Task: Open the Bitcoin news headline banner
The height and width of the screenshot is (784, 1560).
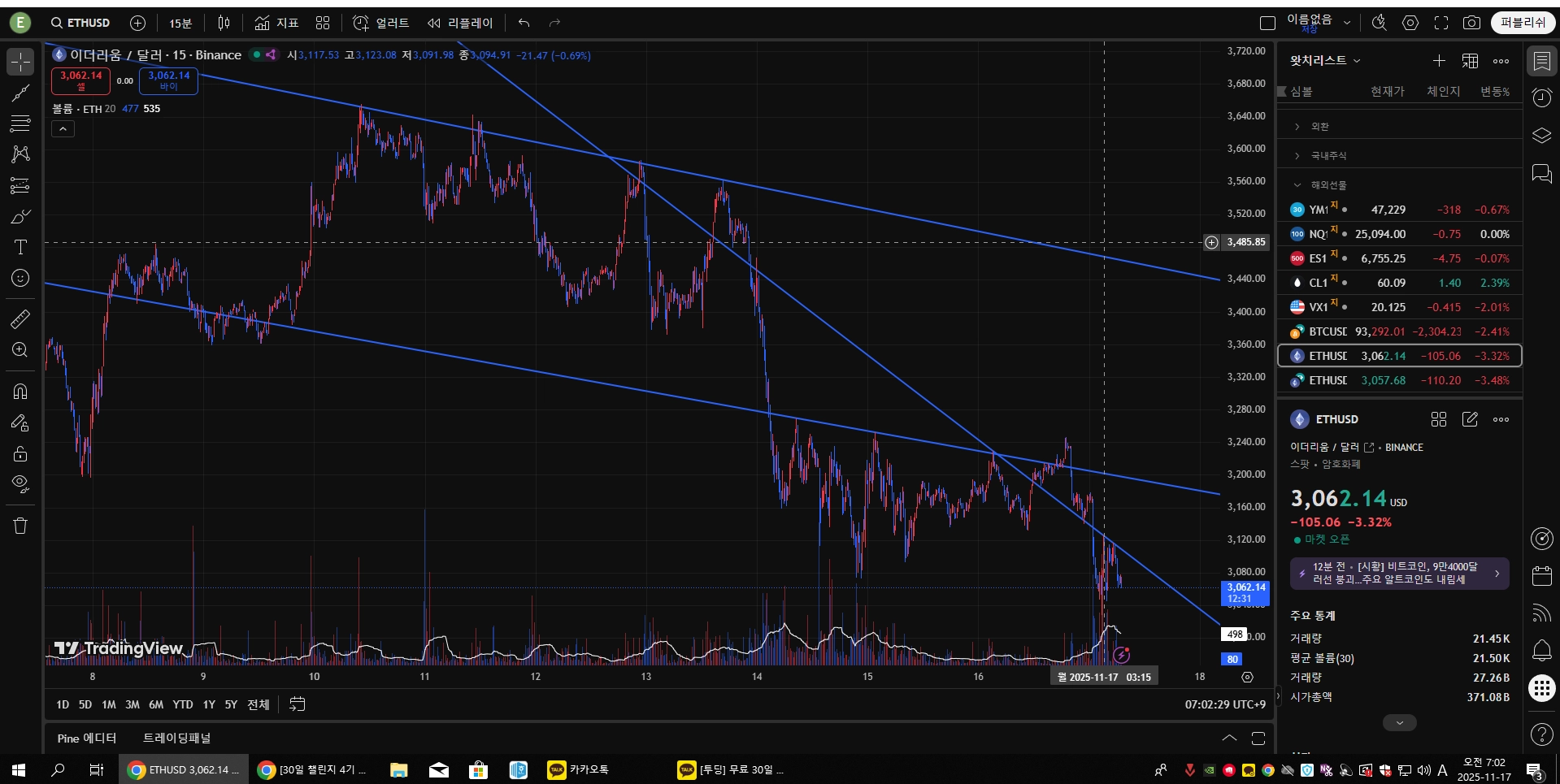Action: click(x=1399, y=574)
